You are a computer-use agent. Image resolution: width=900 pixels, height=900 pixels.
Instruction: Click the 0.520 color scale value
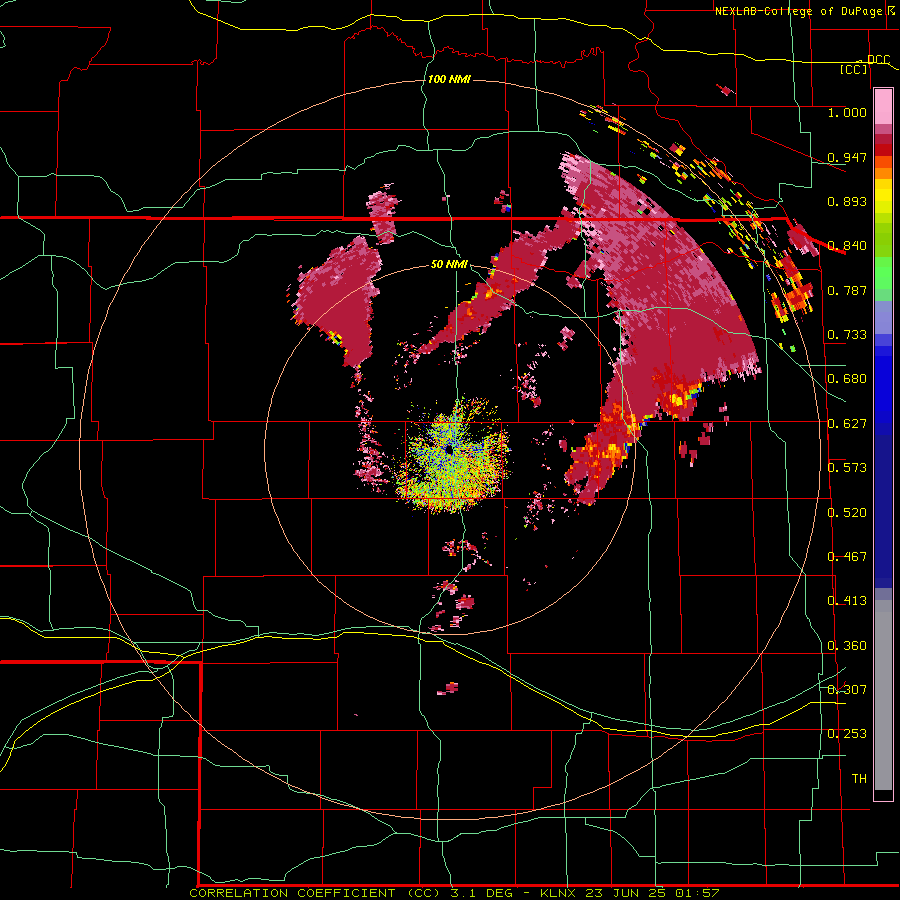coord(847,513)
